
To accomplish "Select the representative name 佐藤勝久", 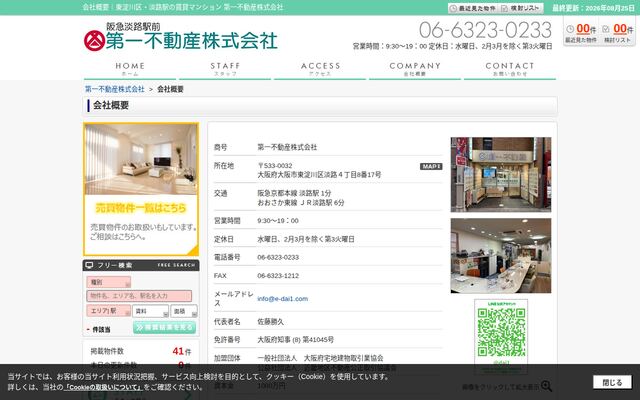I will [271, 322].
